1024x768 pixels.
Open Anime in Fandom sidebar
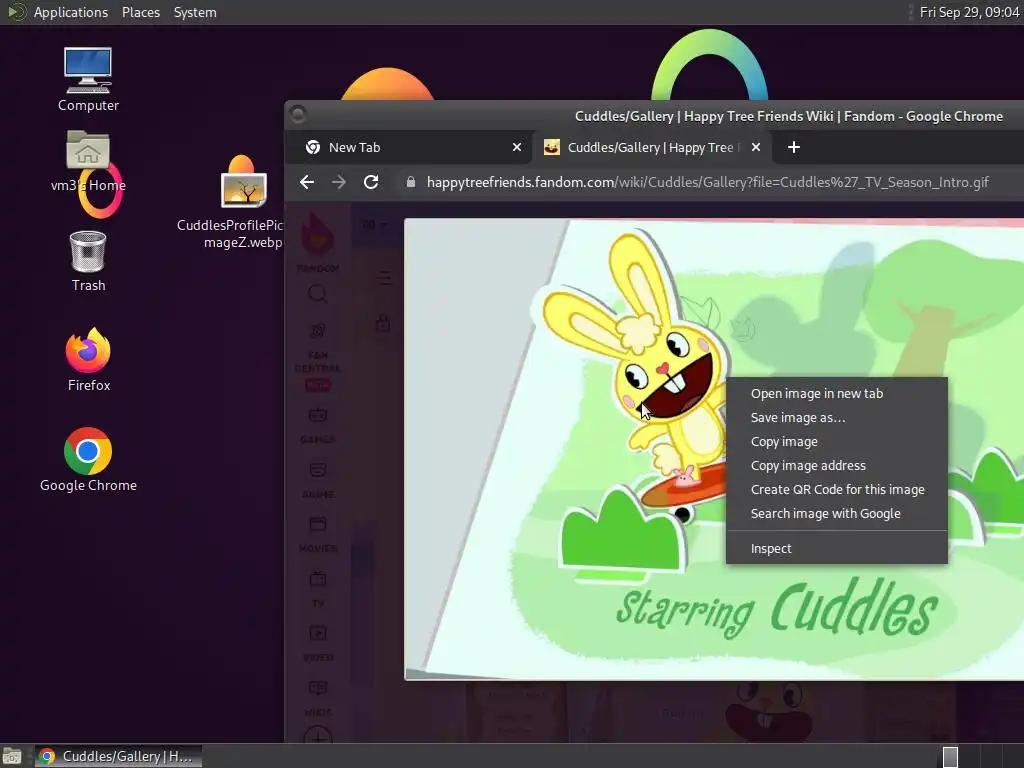coord(317,480)
